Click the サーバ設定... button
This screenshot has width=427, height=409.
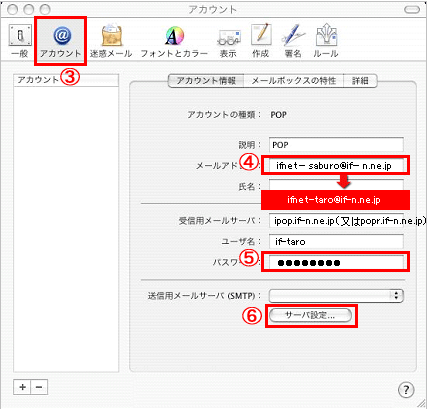click(310, 315)
